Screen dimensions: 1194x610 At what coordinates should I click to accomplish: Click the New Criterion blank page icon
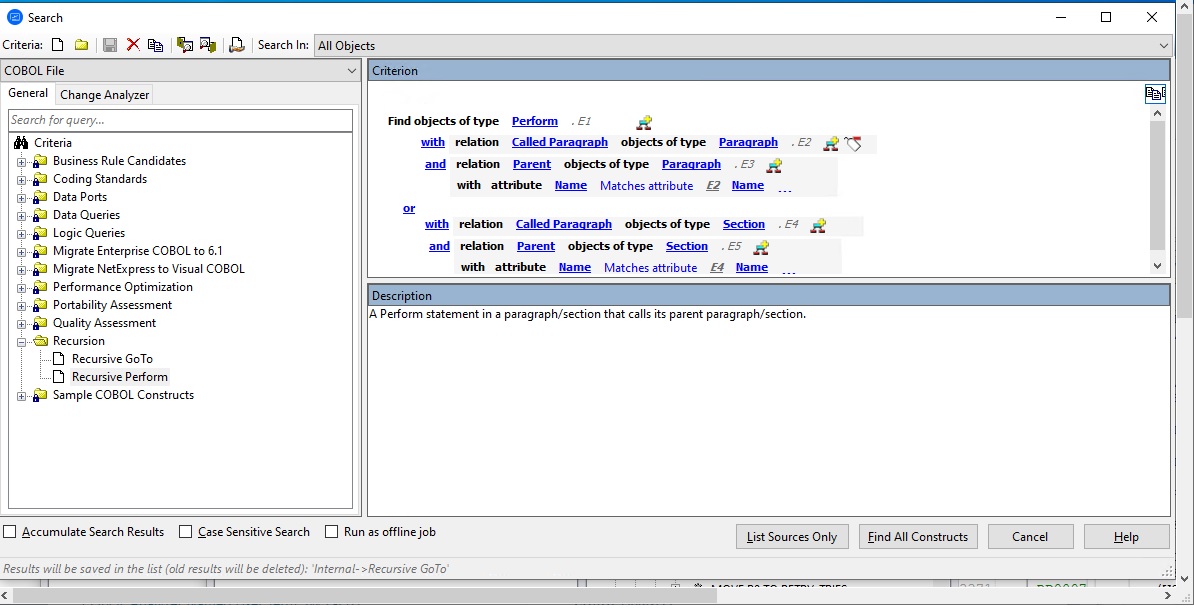click(x=58, y=45)
